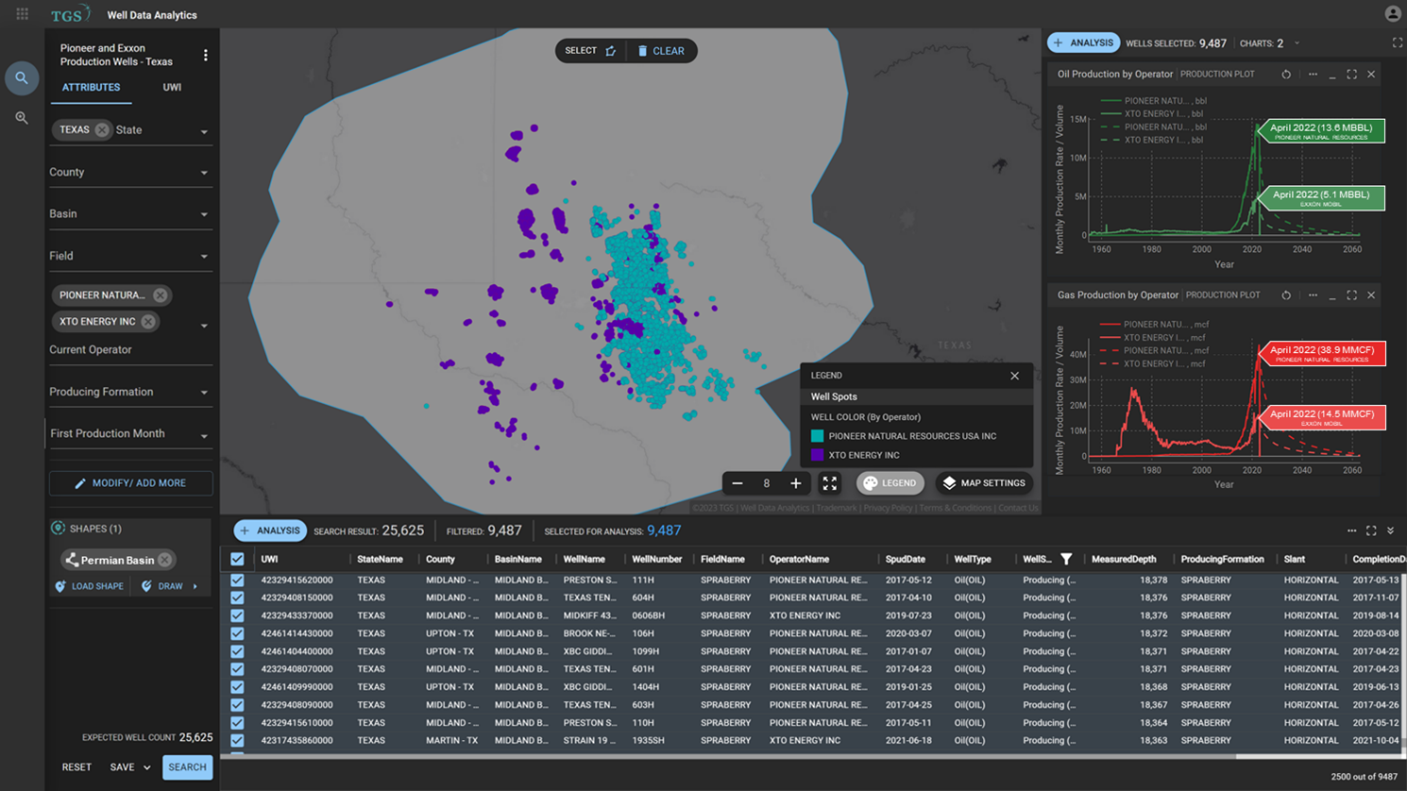Run the query with SEARCH button
The width and height of the screenshot is (1407, 791).
click(187, 767)
